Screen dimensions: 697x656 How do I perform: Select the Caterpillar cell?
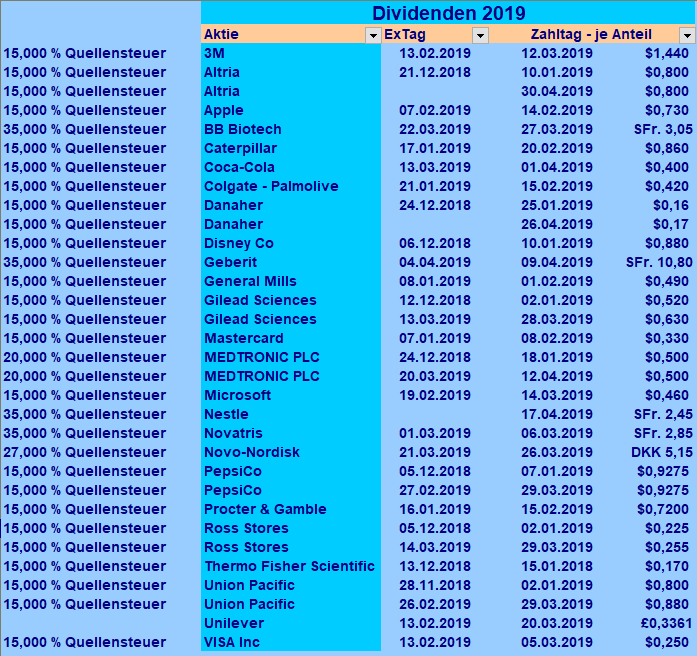coord(291,148)
